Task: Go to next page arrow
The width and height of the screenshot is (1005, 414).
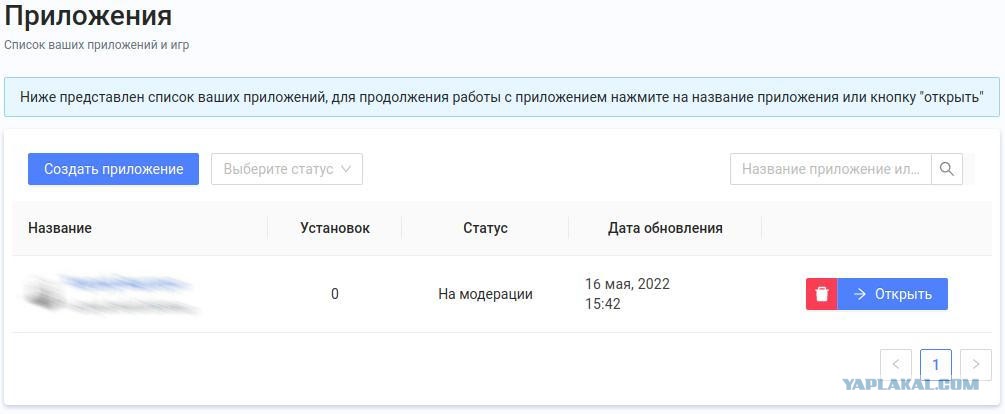Action: pos(976,365)
